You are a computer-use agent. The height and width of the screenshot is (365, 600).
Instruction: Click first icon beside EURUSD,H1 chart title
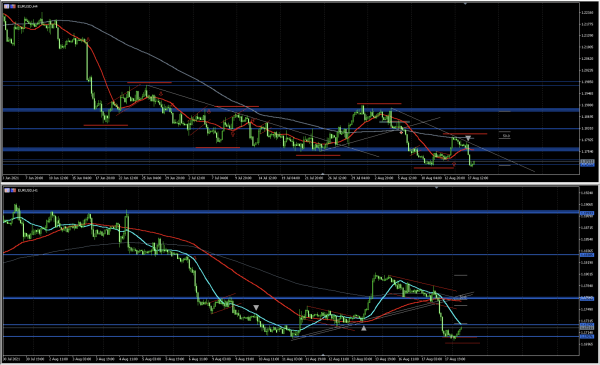(x=7, y=190)
